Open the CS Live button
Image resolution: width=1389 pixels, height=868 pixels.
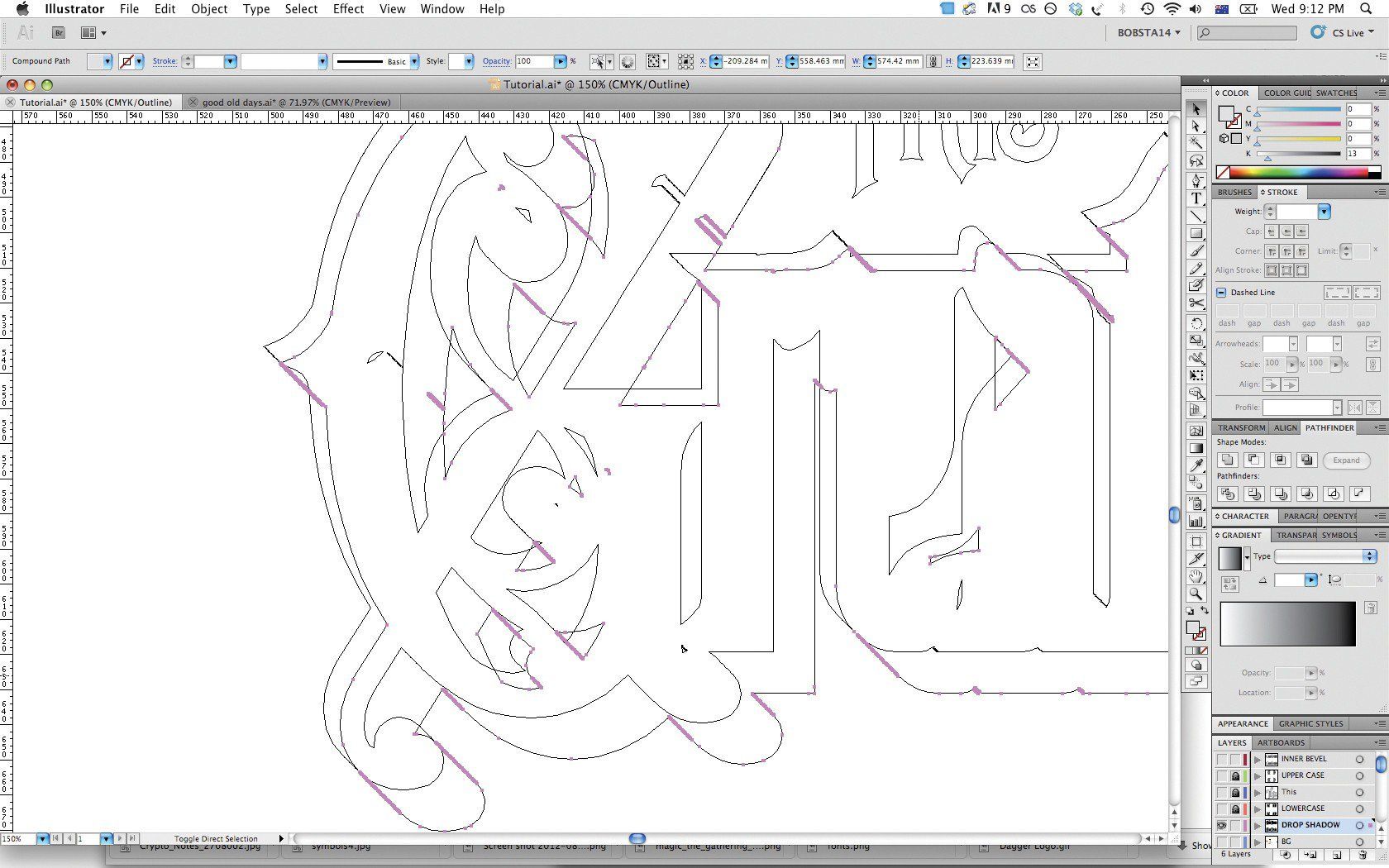[x=1341, y=32]
